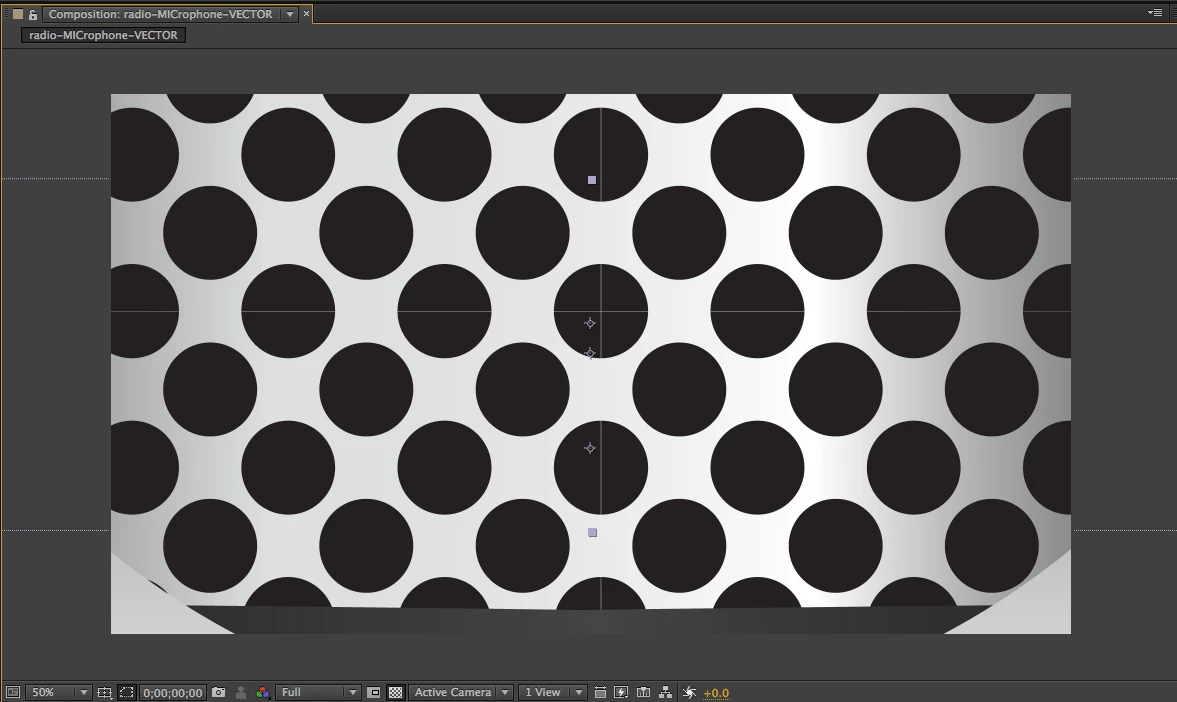
Task: Click the fast previews lightning icon
Action: pos(621,692)
